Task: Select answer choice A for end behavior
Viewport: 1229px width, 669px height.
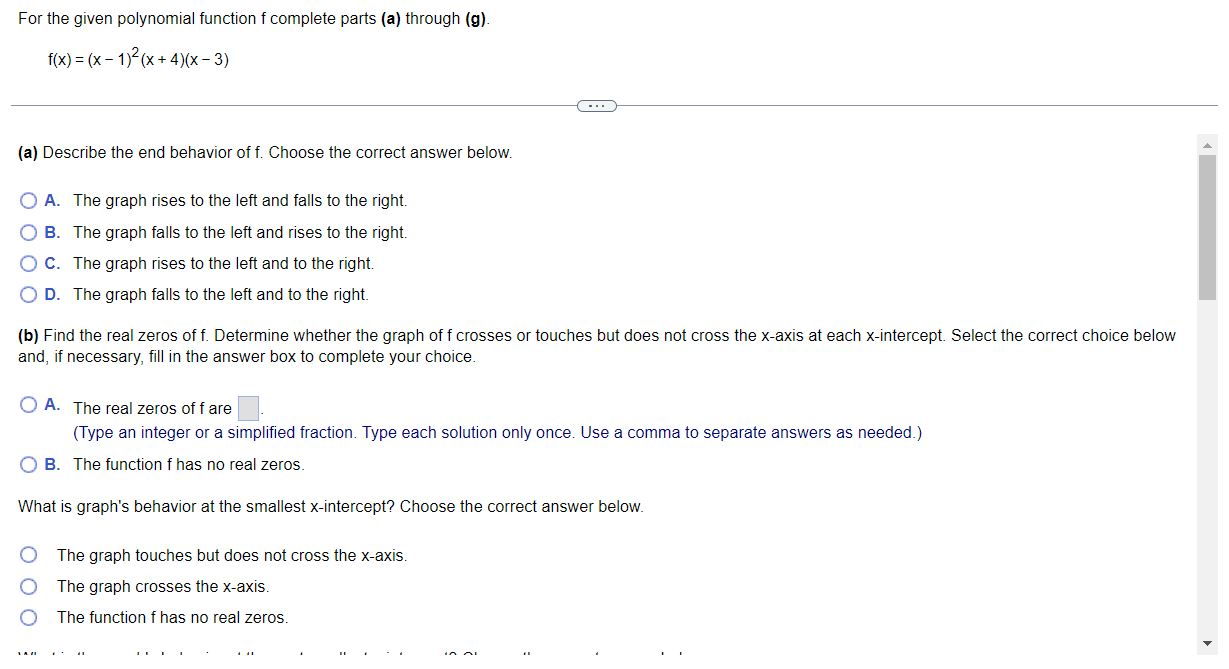Action: [x=29, y=200]
